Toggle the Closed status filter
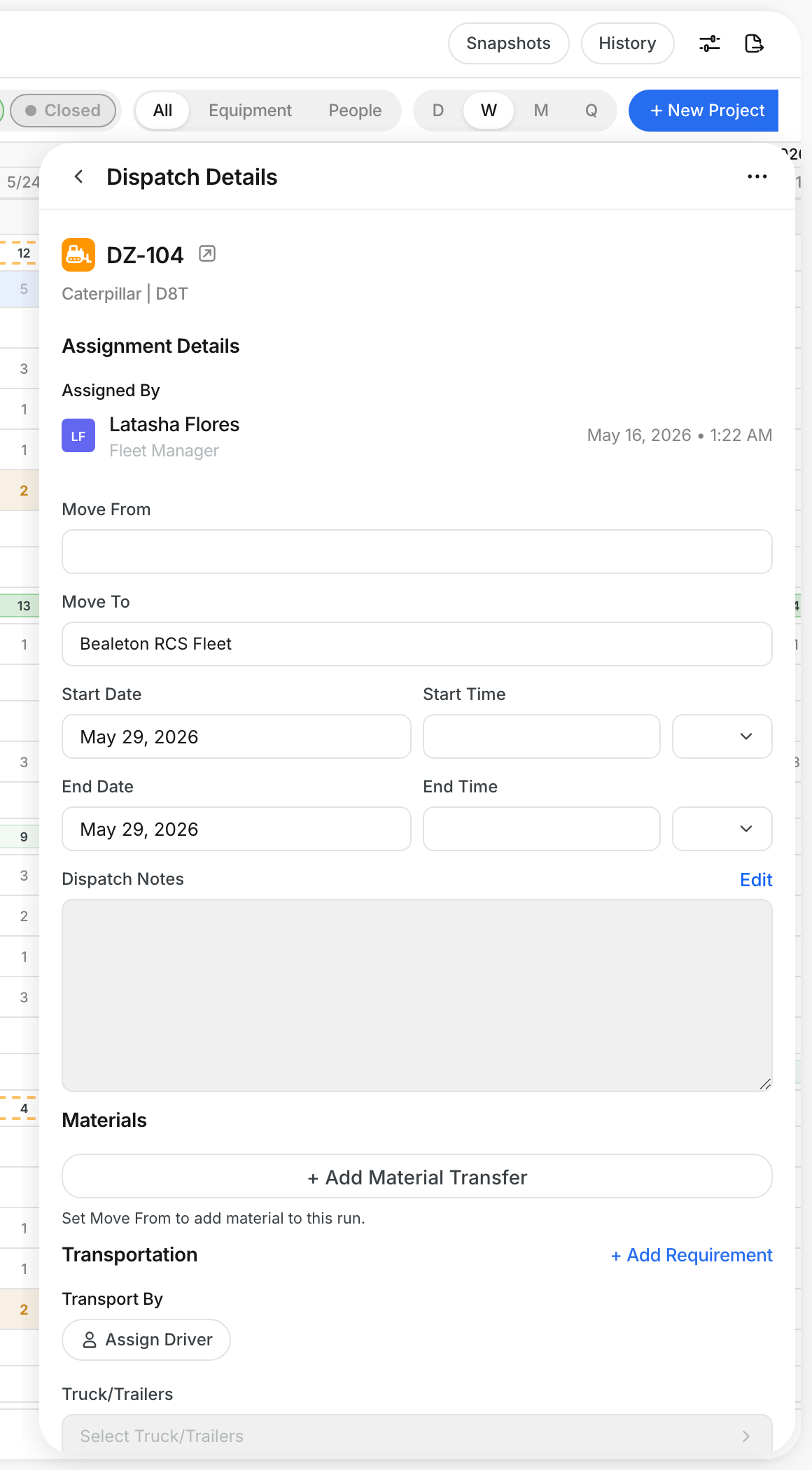The image size is (812, 1470). pyautogui.click(x=63, y=111)
